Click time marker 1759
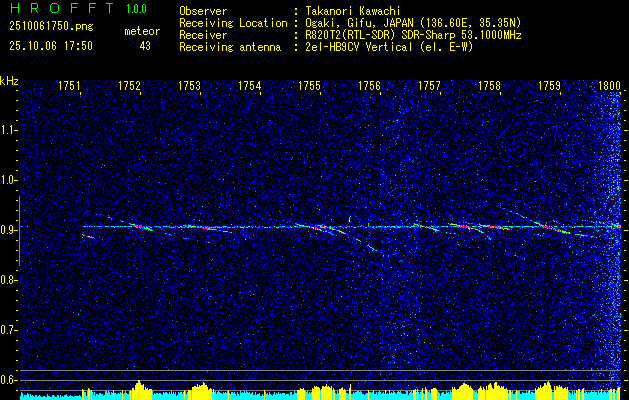Viewport: 629px width, 400px height. tap(550, 85)
